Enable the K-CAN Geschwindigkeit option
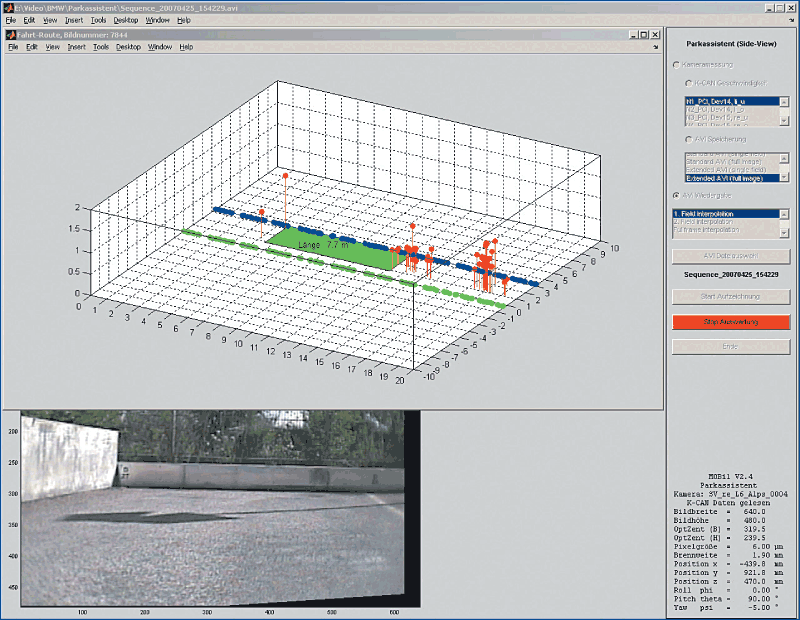 [x=688, y=82]
